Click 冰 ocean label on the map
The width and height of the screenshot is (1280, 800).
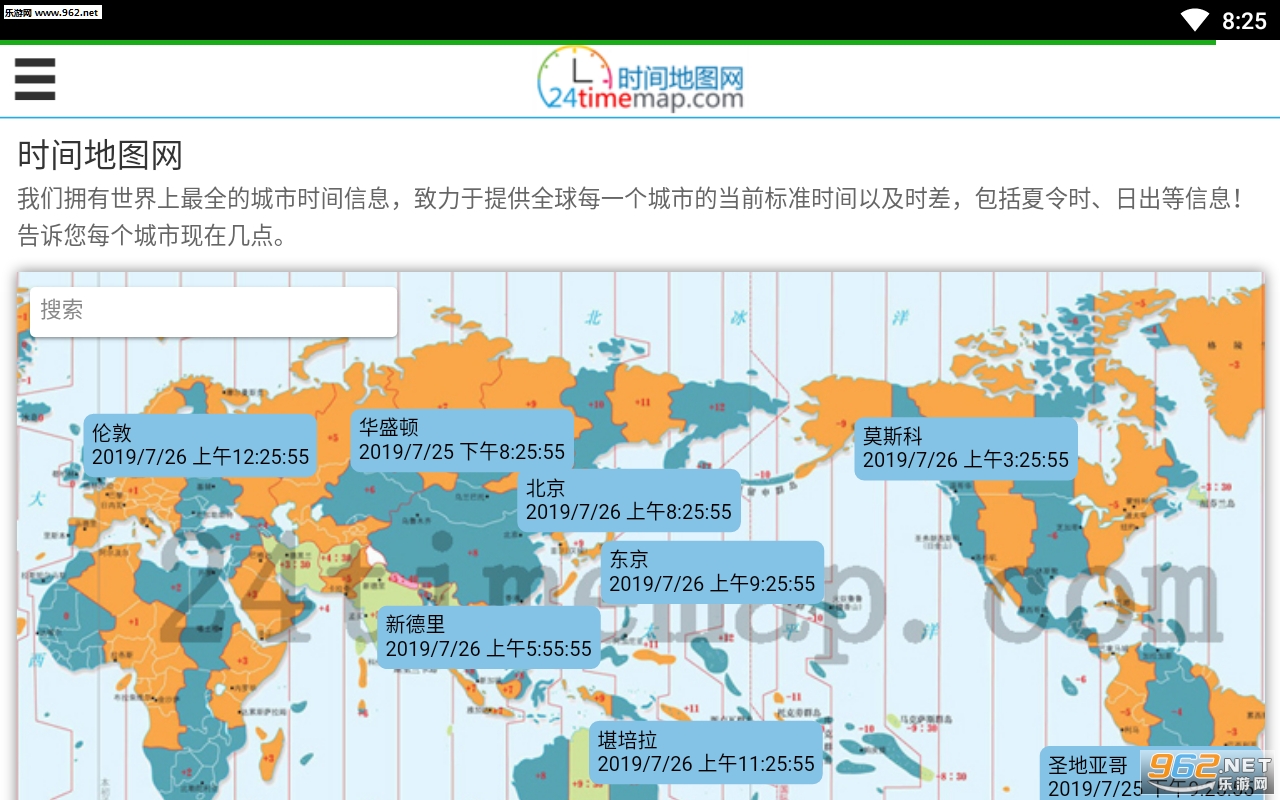[x=739, y=318]
